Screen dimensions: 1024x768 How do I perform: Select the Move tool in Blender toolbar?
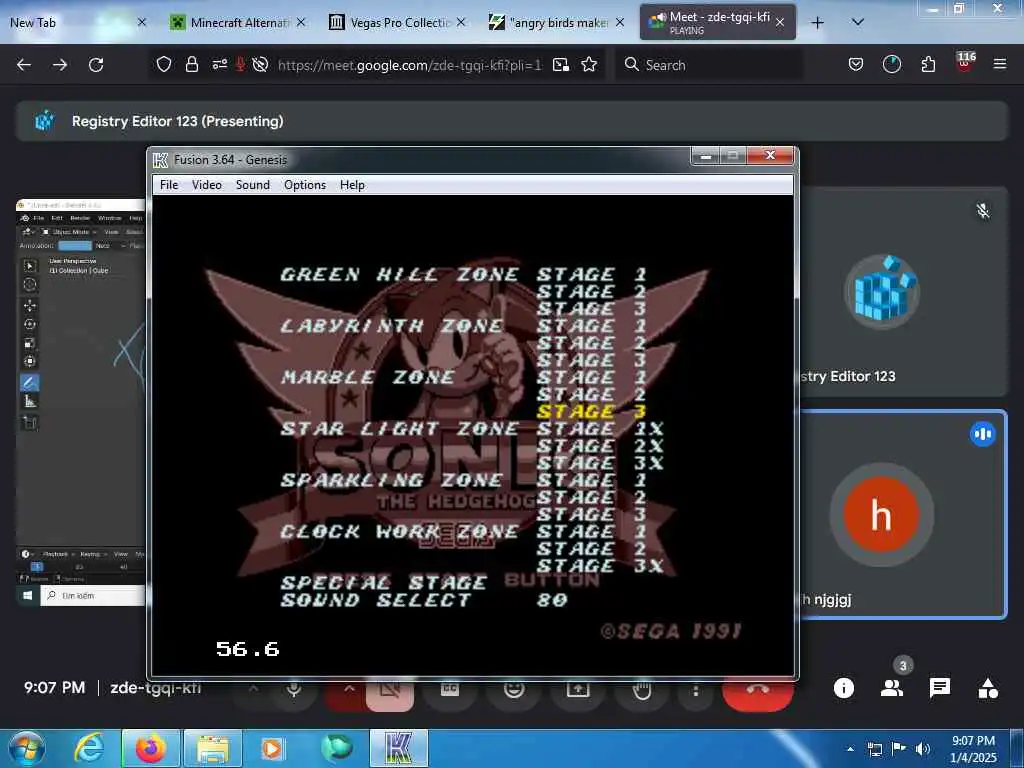coord(29,305)
